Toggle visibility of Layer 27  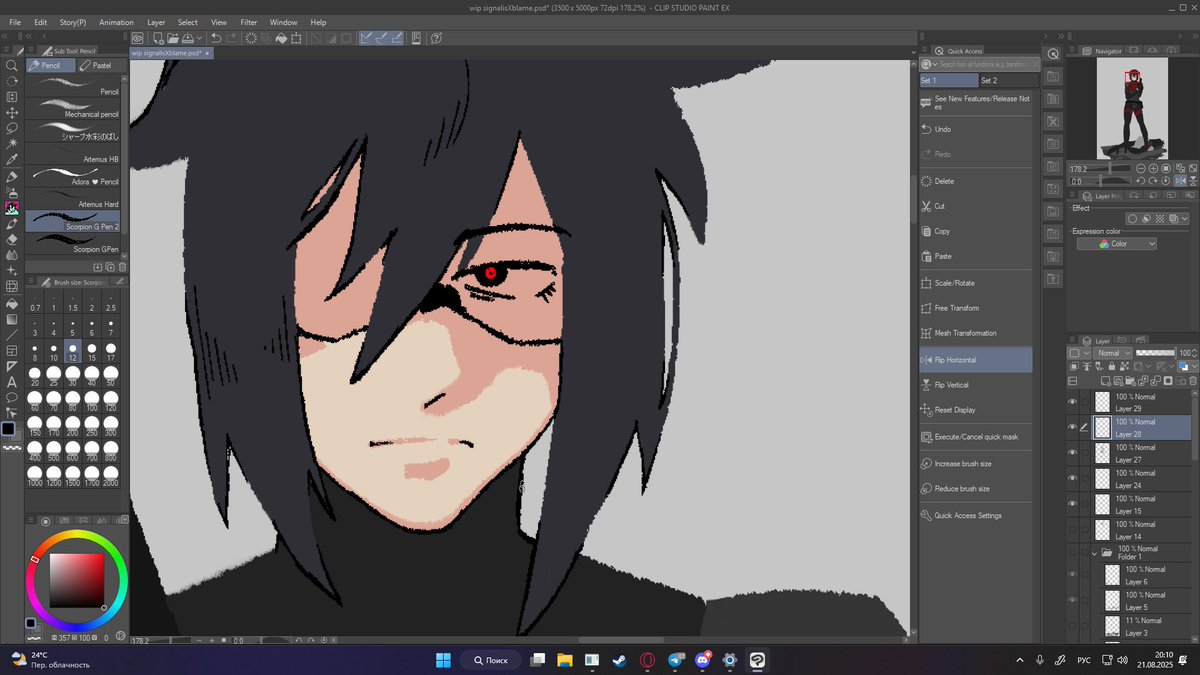[1072, 451]
